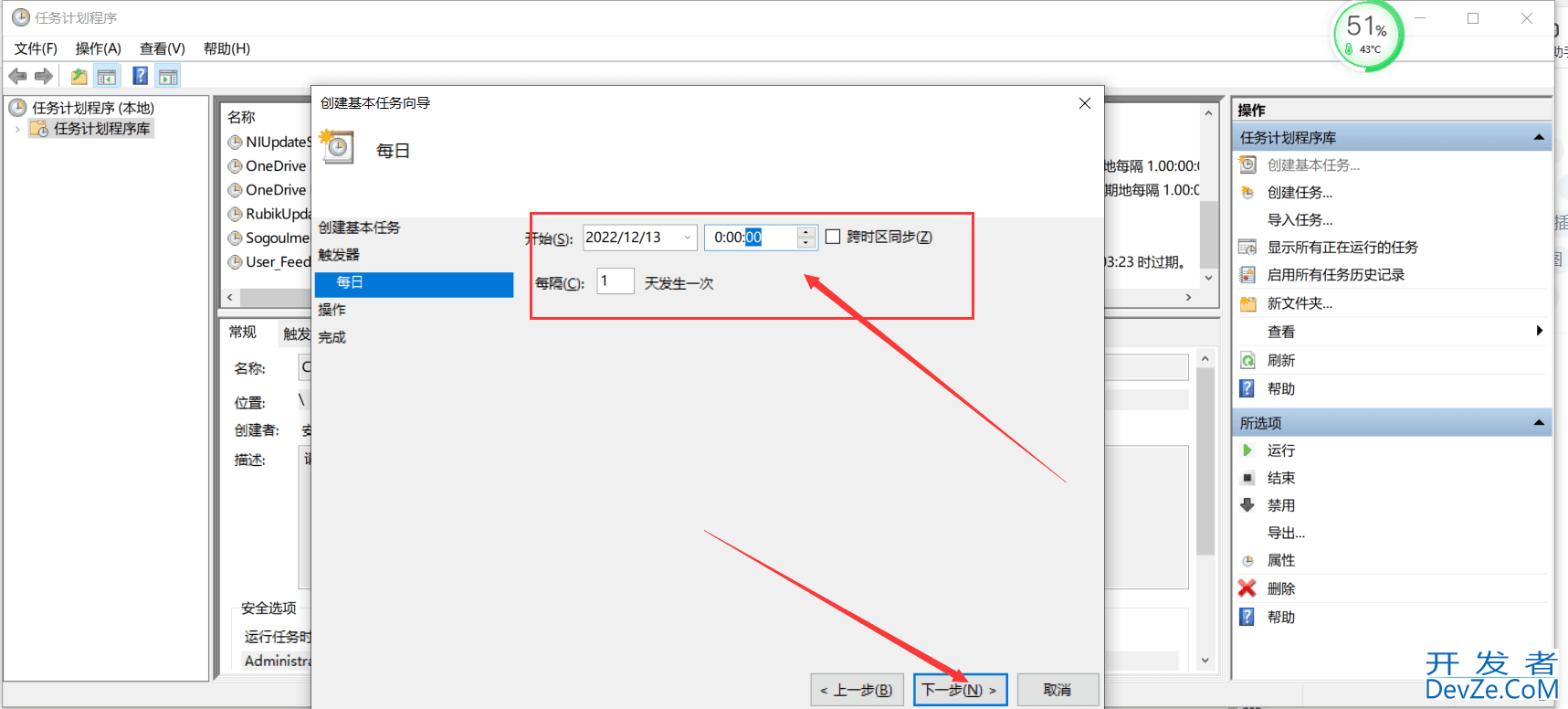Open the 查看(V) menu

coord(163,48)
